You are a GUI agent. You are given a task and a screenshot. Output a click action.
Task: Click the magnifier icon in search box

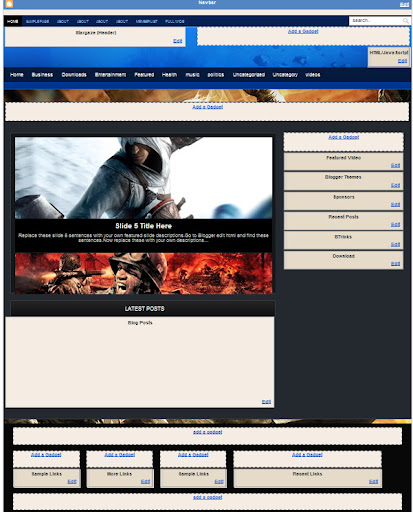[406, 21]
